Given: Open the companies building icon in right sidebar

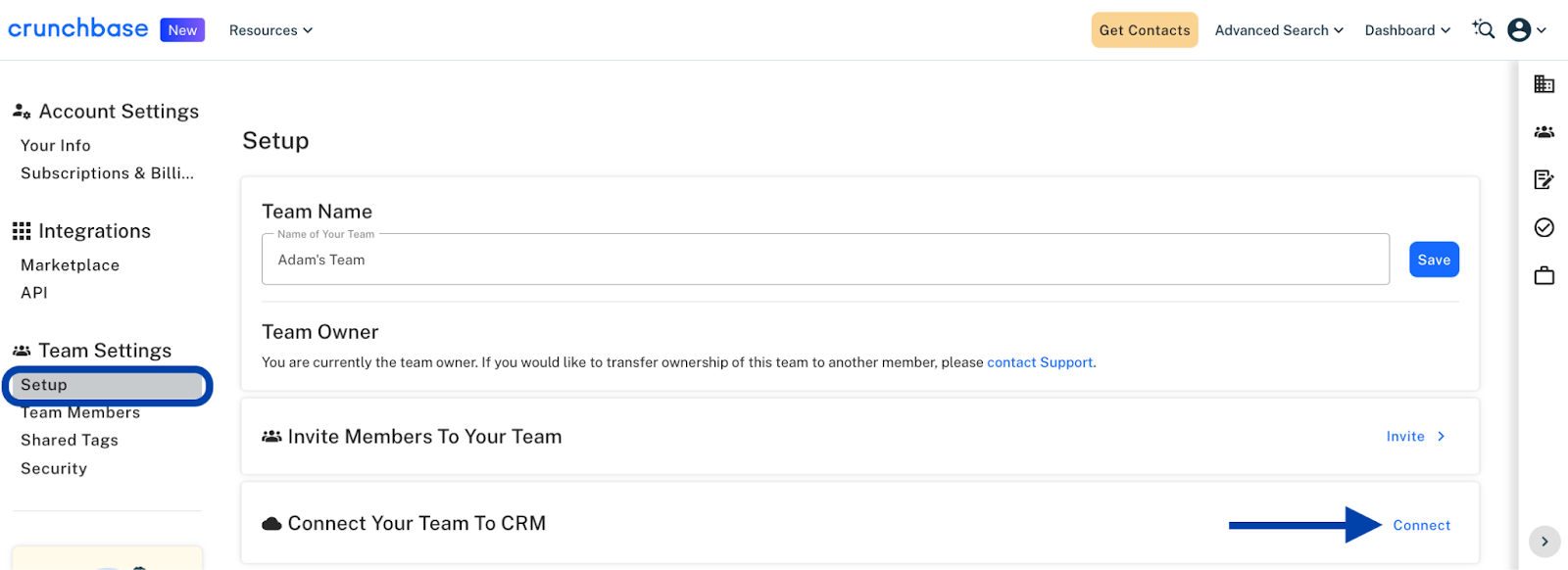Looking at the screenshot, I should tap(1543, 84).
